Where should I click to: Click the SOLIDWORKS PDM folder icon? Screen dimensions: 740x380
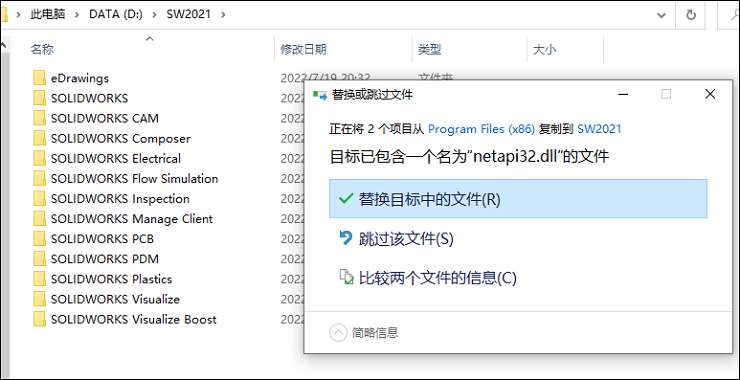click(39, 259)
